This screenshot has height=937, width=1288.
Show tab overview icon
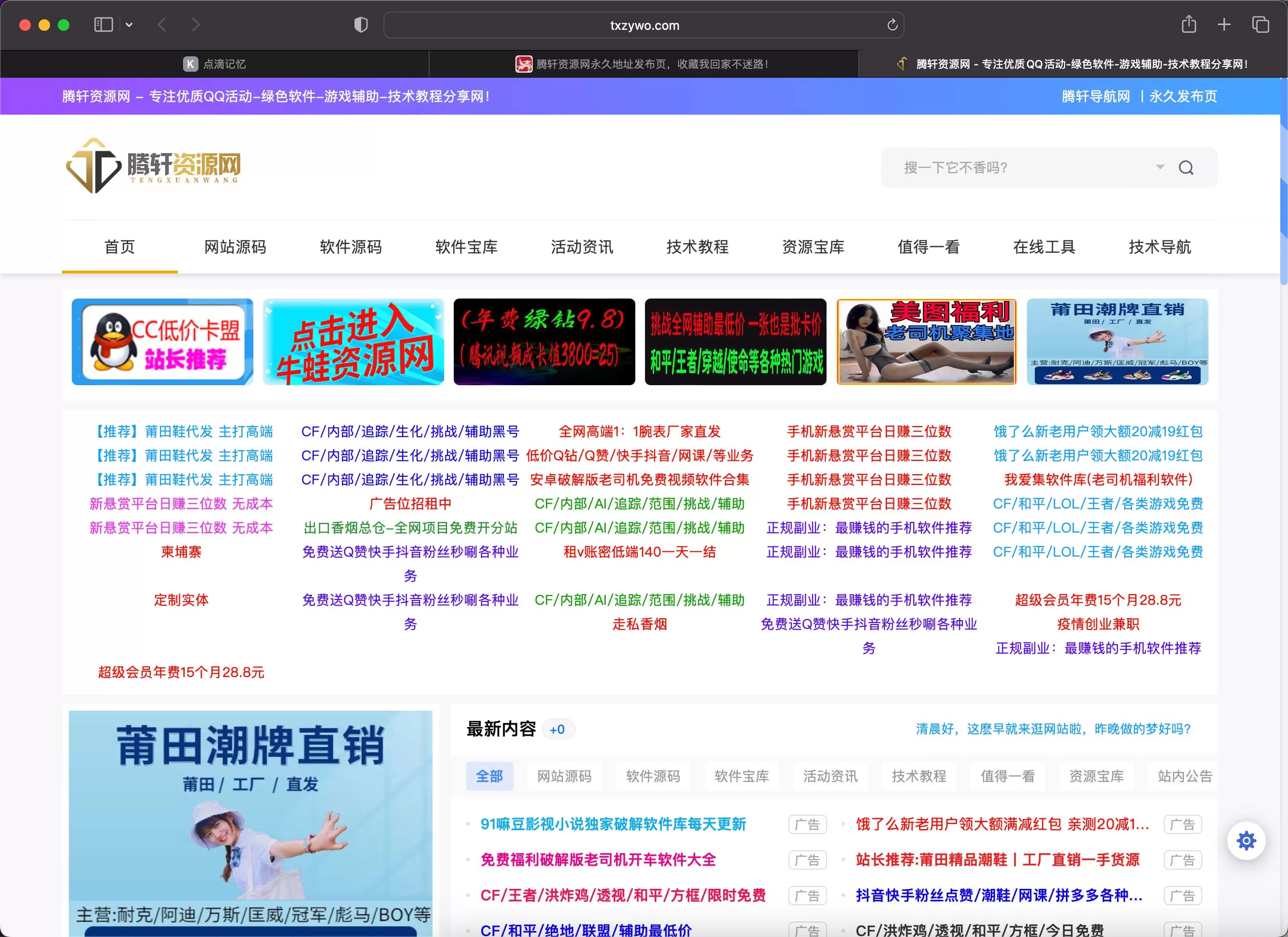1260,25
